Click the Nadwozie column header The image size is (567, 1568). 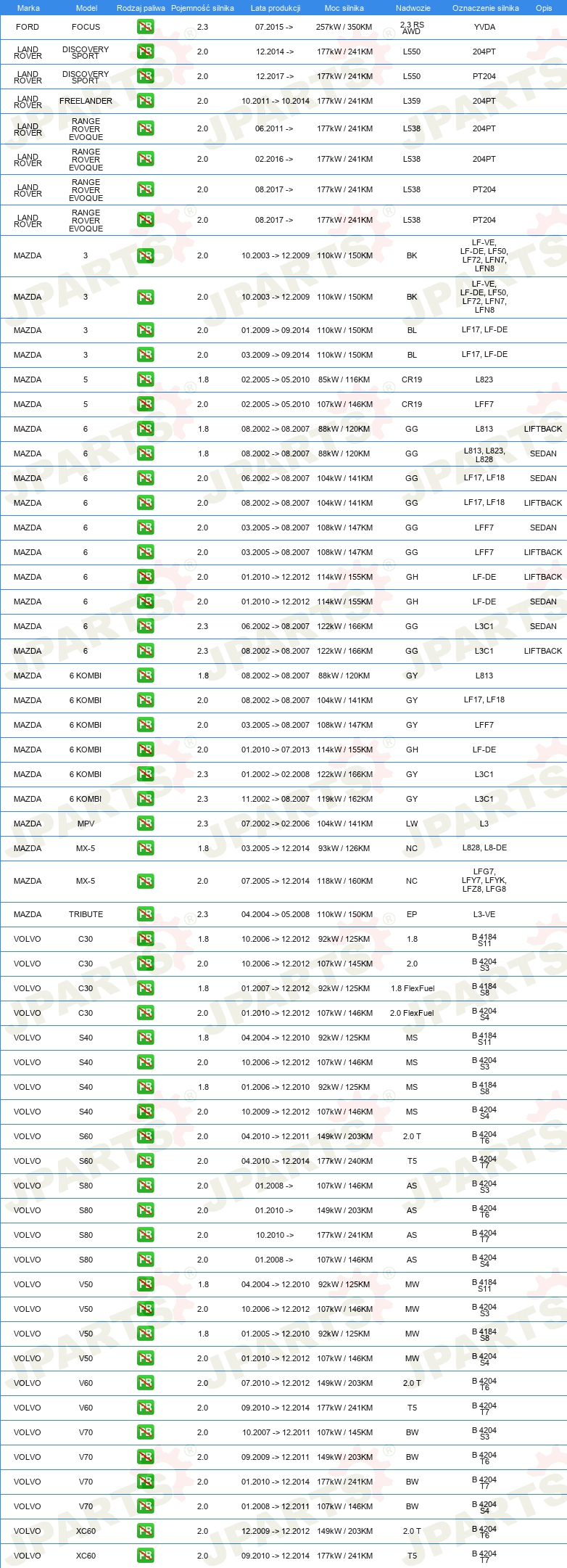click(413, 8)
